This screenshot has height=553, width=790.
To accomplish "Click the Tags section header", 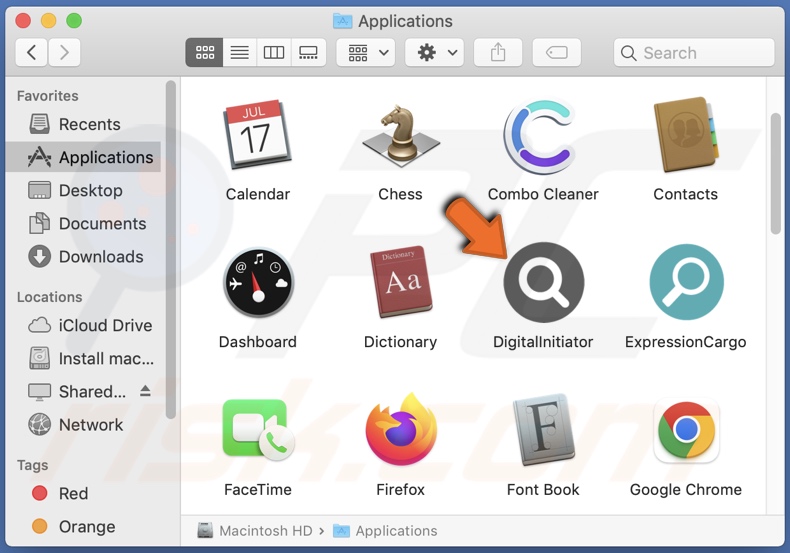I will coord(33,465).
